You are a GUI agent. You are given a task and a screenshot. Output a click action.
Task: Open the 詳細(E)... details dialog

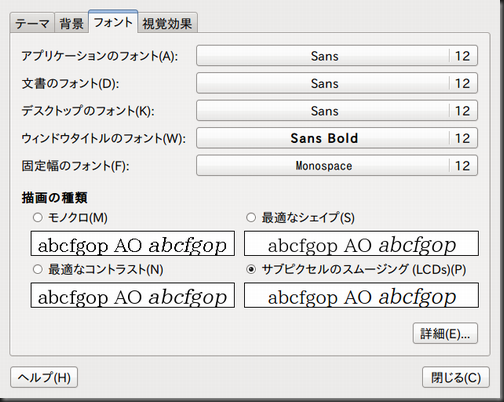tap(445, 333)
